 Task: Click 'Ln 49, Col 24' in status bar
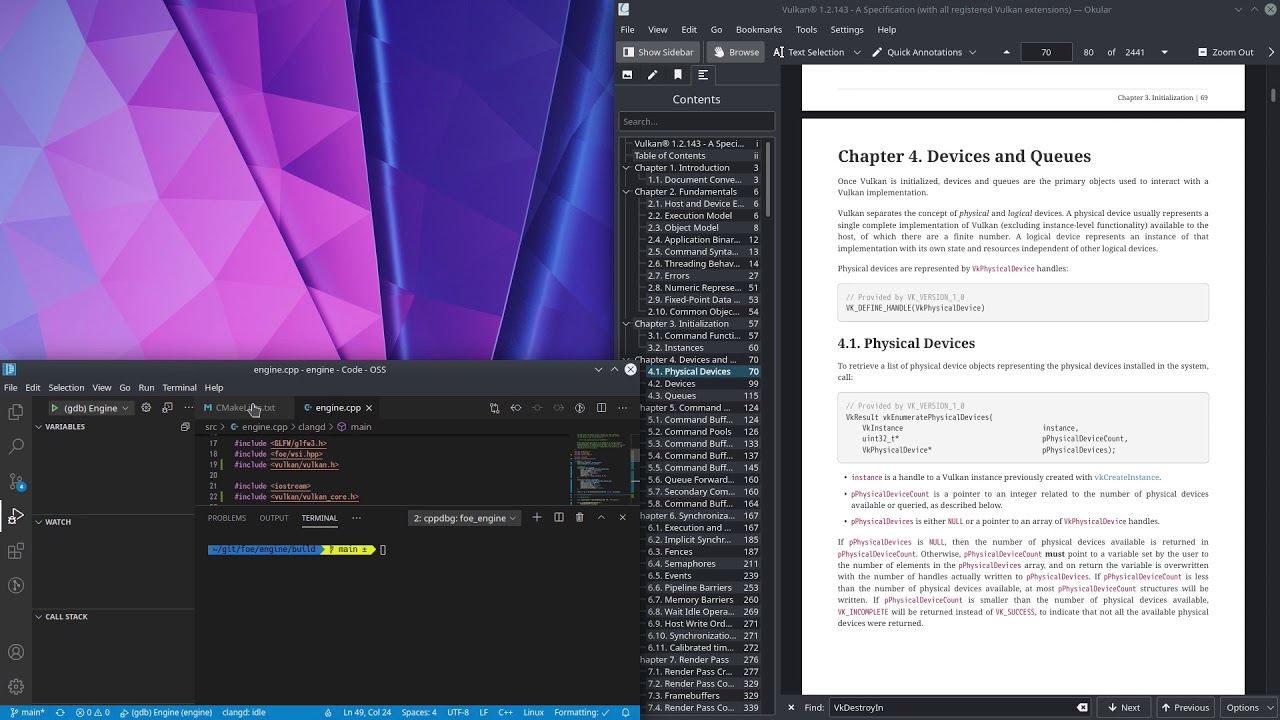367,712
